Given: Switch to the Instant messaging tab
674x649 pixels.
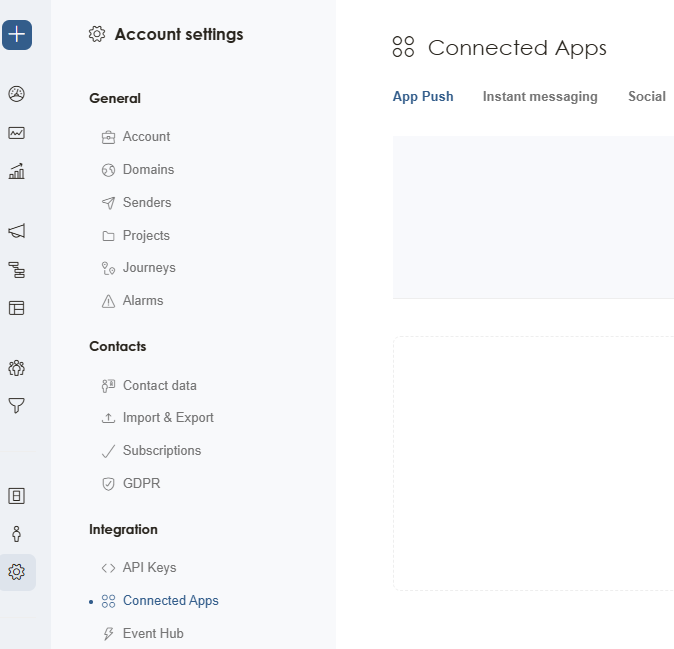Looking at the screenshot, I should tap(540, 97).
